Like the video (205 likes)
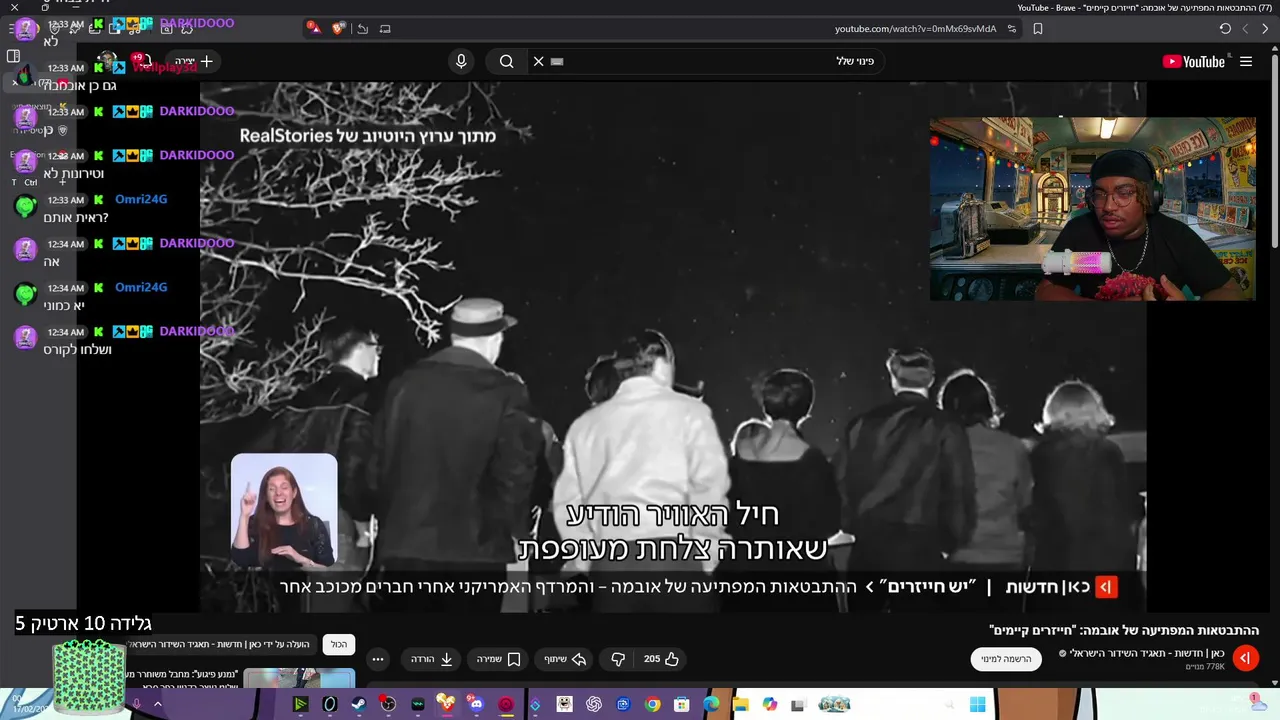Viewport: 1280px width, 720px height. point(661,659)
